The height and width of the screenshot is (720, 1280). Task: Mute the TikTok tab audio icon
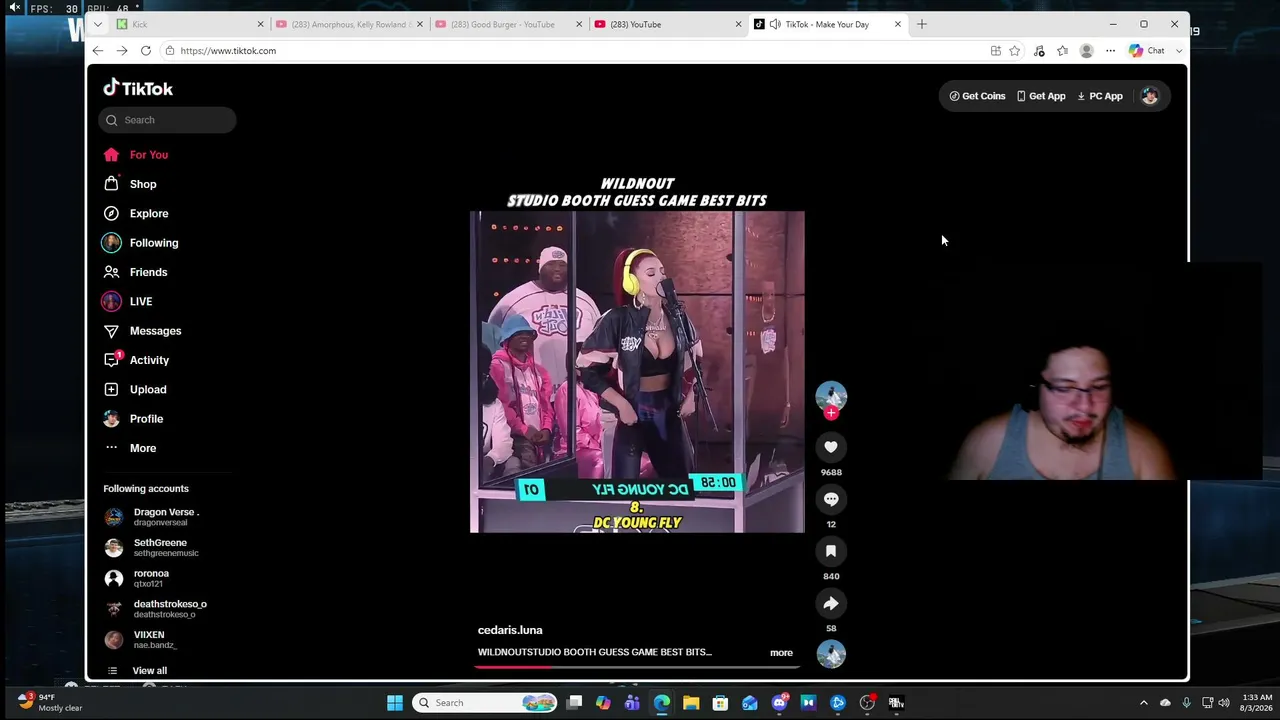[775, 24]
